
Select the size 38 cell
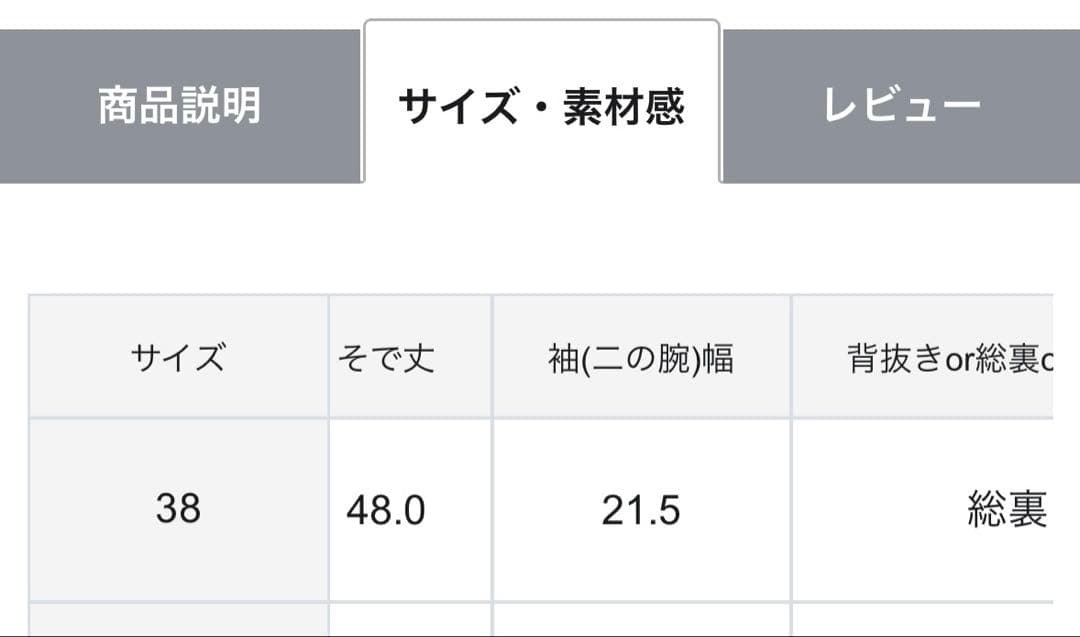click(x=178, y=509)
